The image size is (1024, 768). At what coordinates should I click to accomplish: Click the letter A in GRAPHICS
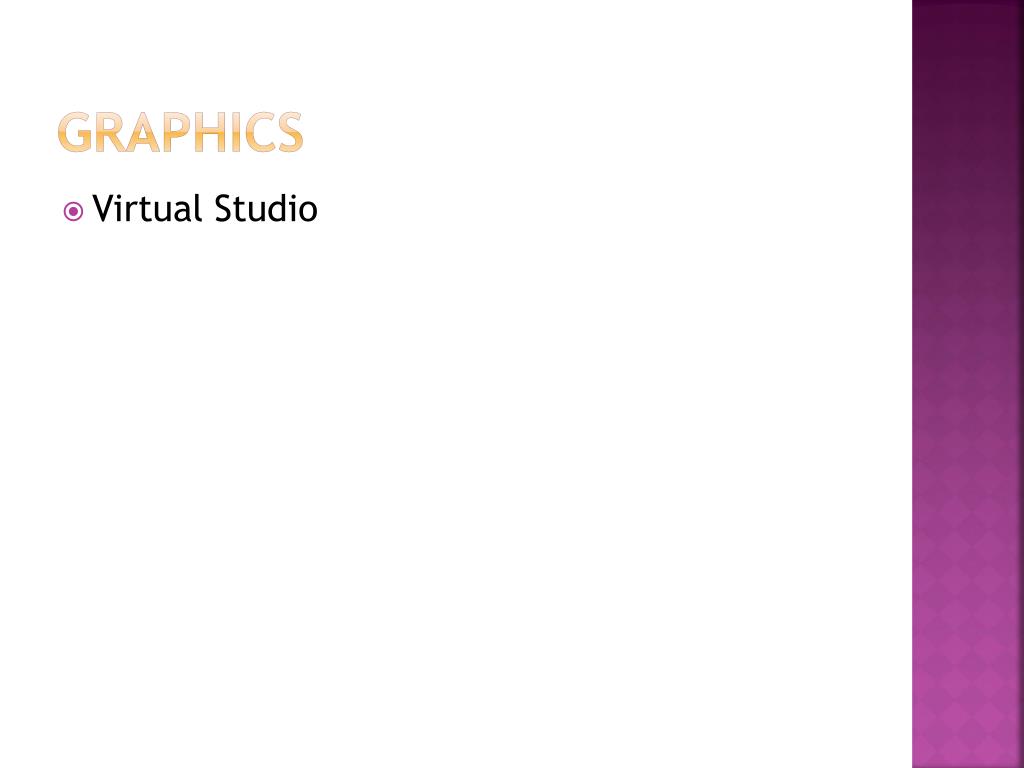(142, 132)
